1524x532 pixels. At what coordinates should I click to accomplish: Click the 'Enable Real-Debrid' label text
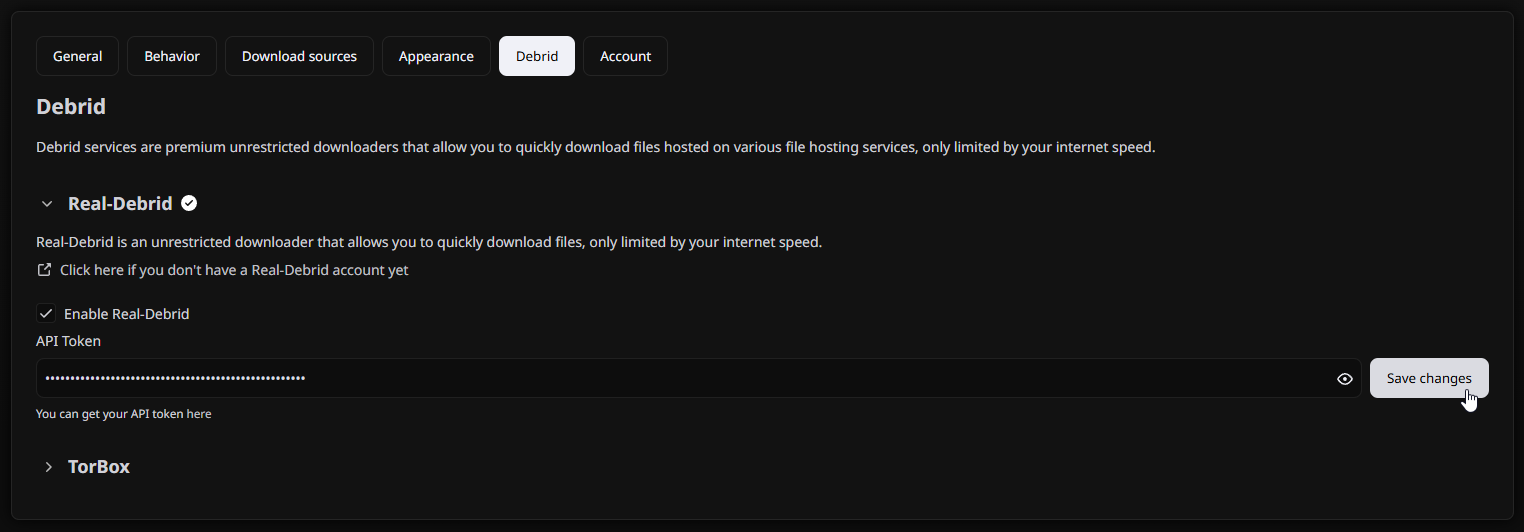[127, 314]
